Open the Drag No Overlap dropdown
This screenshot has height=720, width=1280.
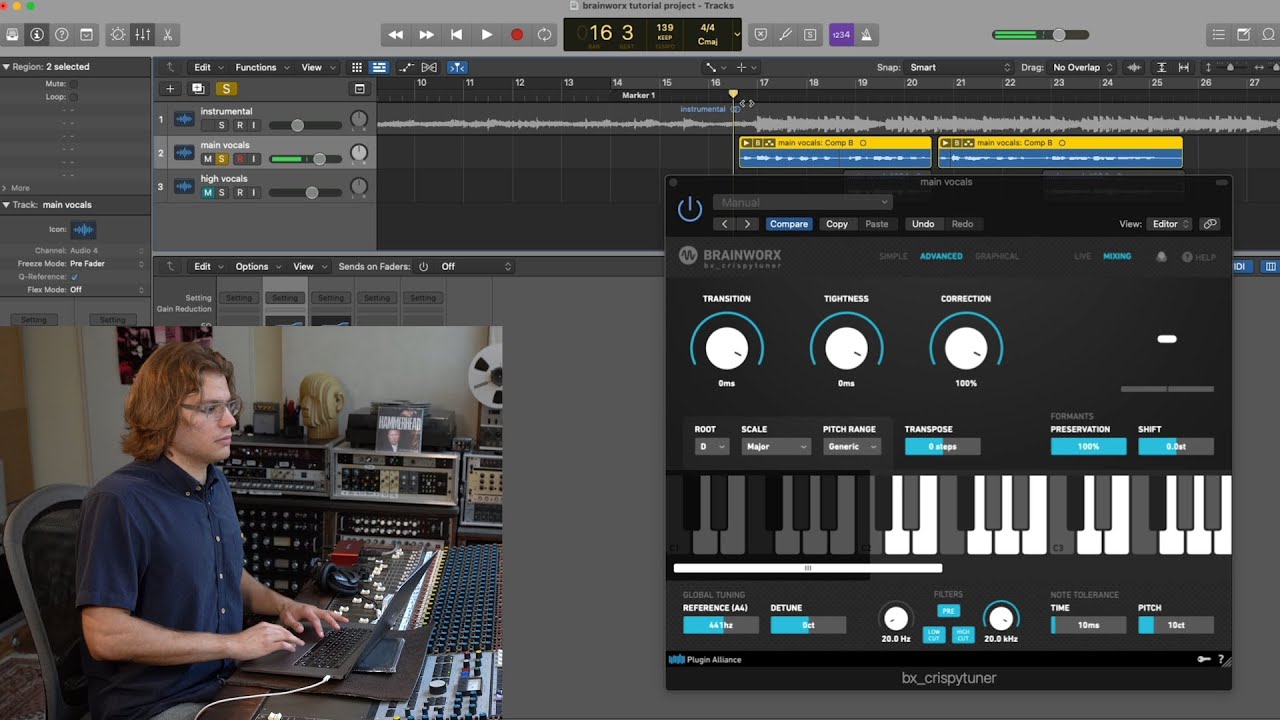pyautogui.click(x=1082, y=67)
